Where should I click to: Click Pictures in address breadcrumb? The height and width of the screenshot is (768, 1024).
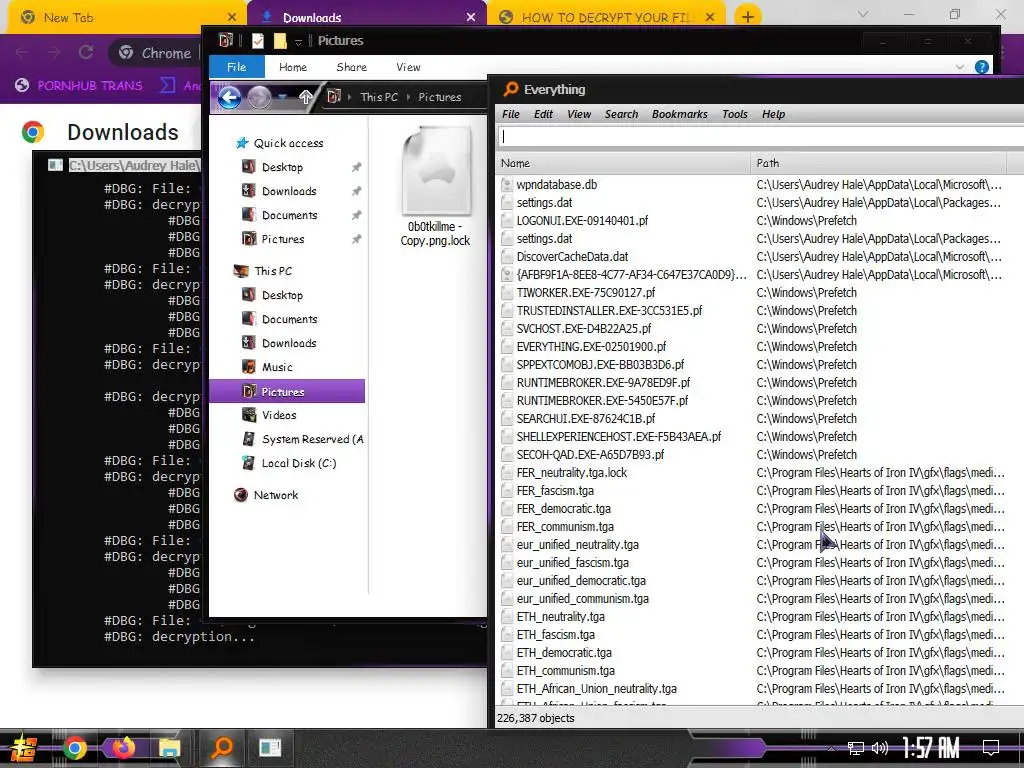click(x=440, y=97)
